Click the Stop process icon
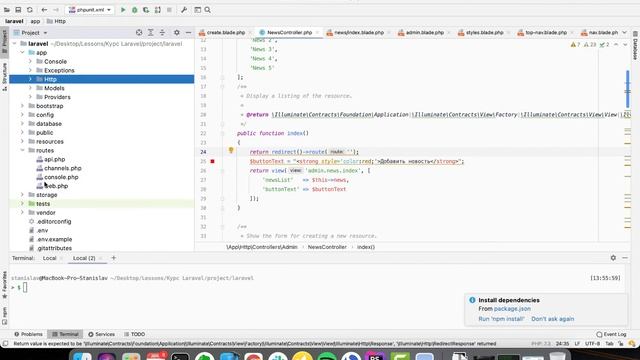The width and height of the screenshot is (640, 360). click(169, 9)
